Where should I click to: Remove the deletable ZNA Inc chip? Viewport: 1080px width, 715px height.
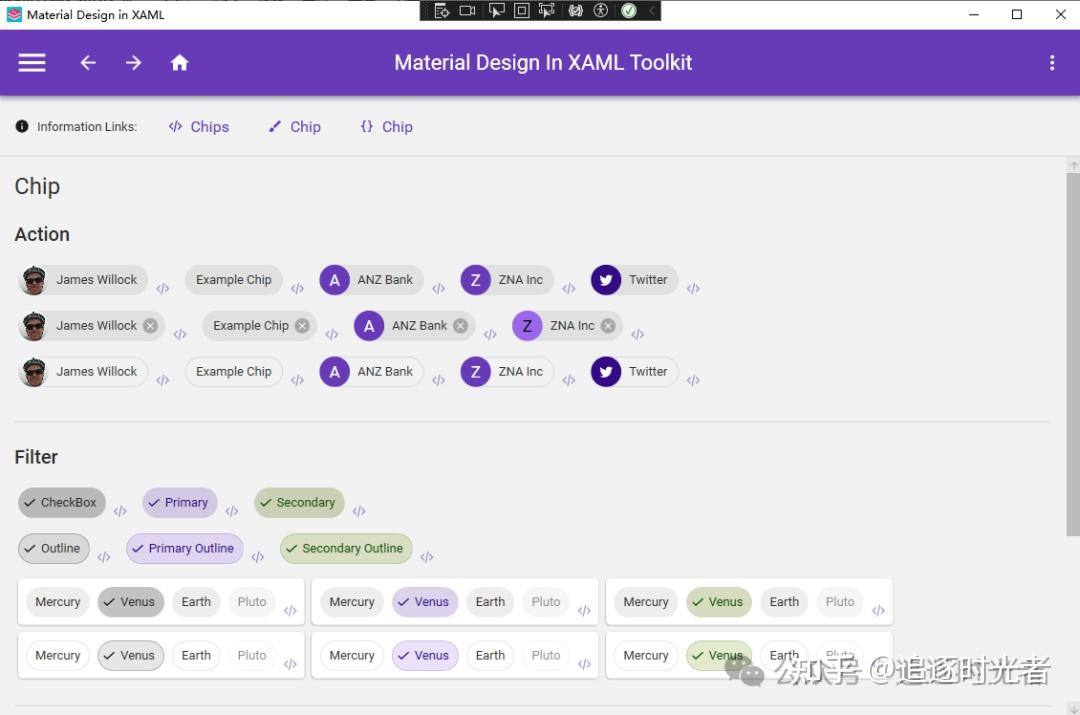click(x=608, y=325)
